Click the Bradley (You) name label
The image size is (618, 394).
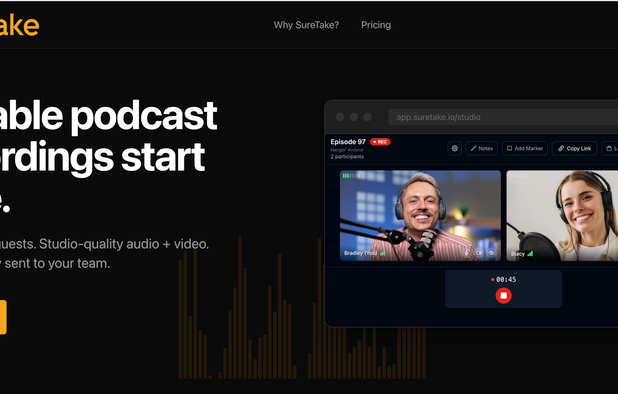click(361, 253)
